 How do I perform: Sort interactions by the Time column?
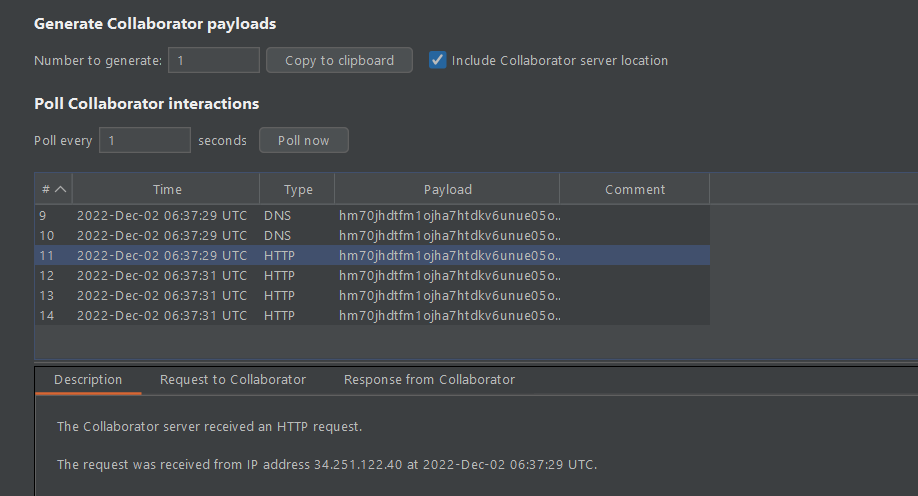pos(167,189)
